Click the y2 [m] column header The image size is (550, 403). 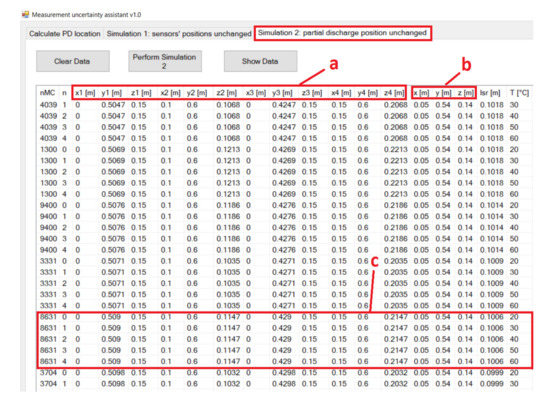[197, 93]
